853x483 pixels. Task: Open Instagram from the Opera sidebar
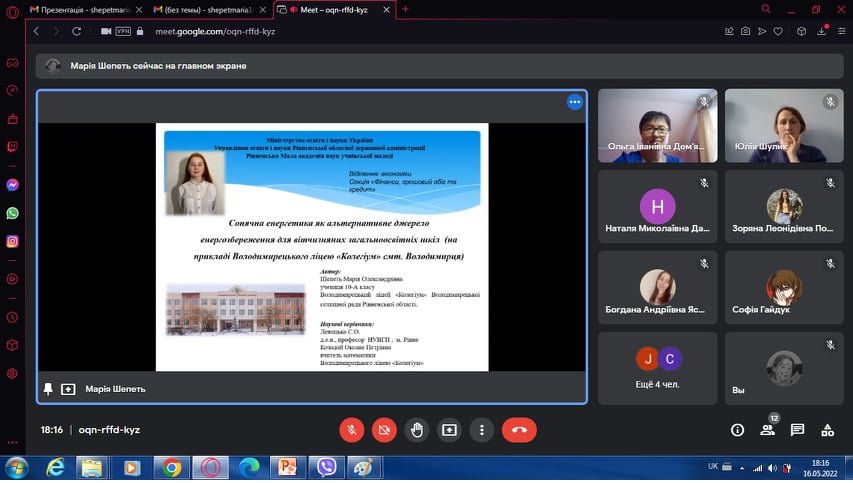[x=12, y=241]
